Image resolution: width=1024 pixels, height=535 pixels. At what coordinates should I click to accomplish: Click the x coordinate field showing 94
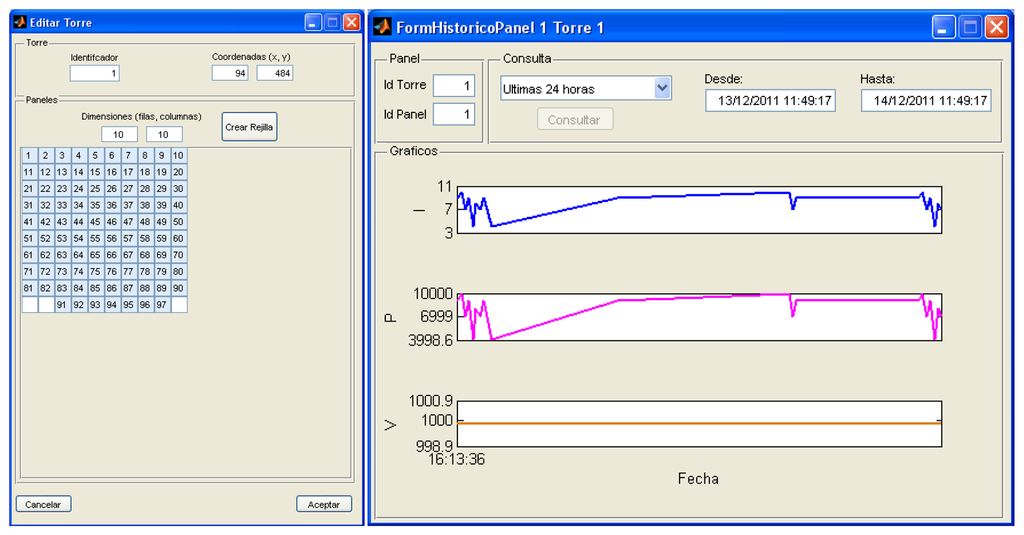point(230,73)
